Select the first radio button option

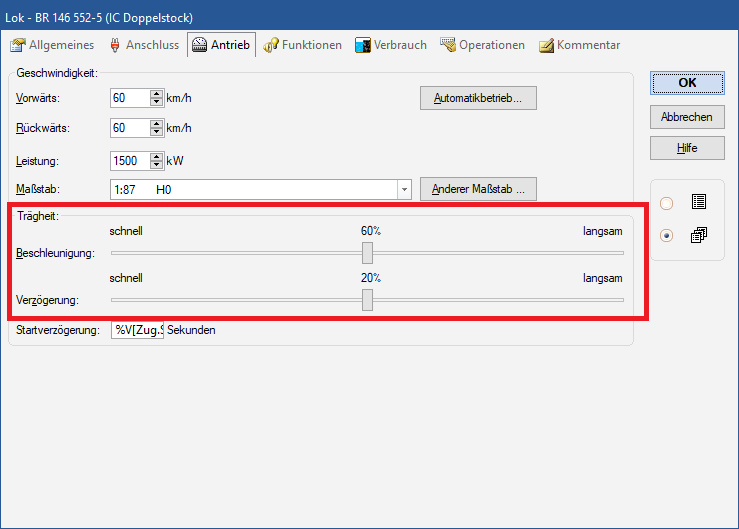coord(667,203)
